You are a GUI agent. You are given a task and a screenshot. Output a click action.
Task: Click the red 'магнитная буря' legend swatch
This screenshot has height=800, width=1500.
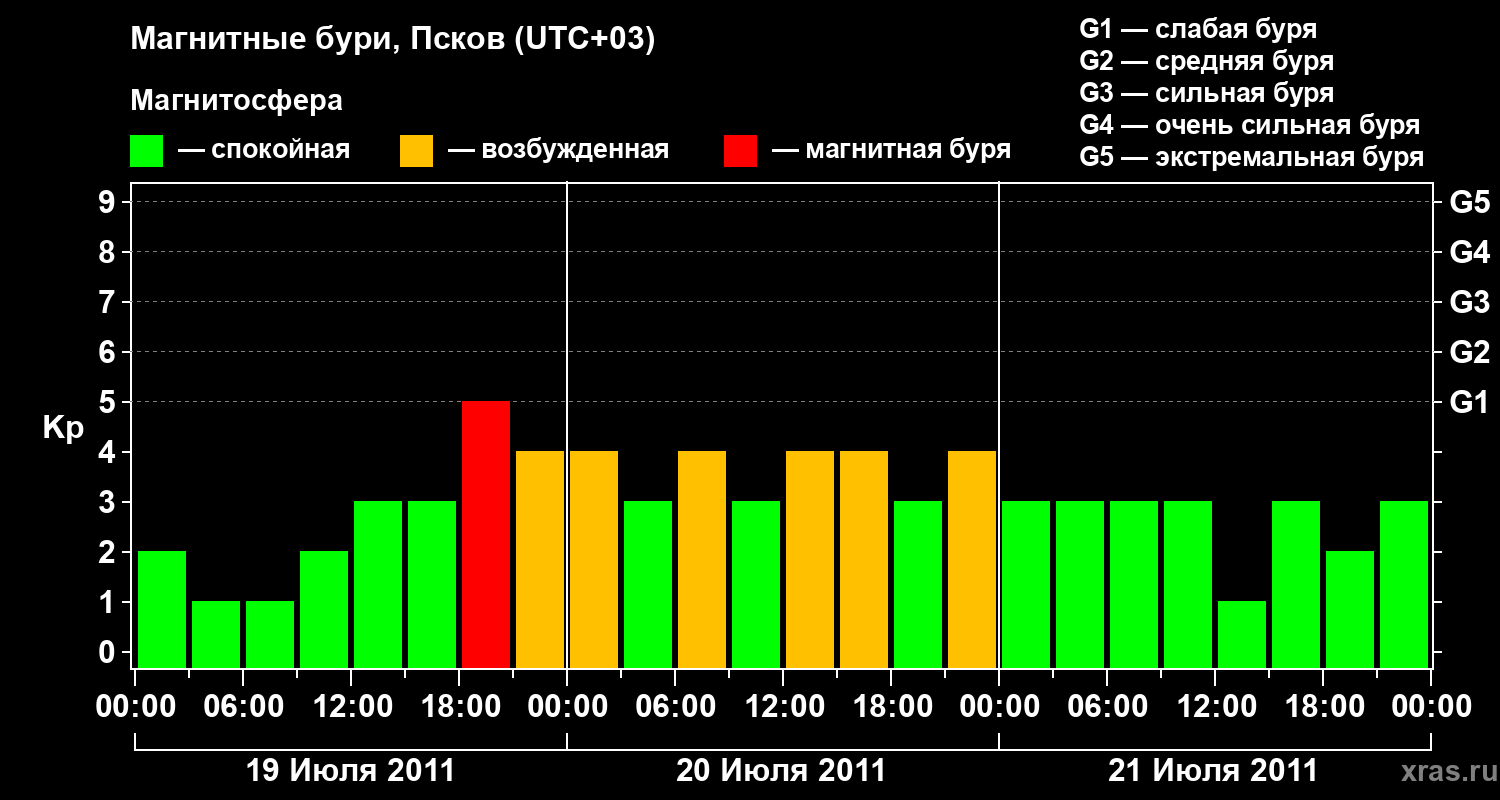pos(740,151)
